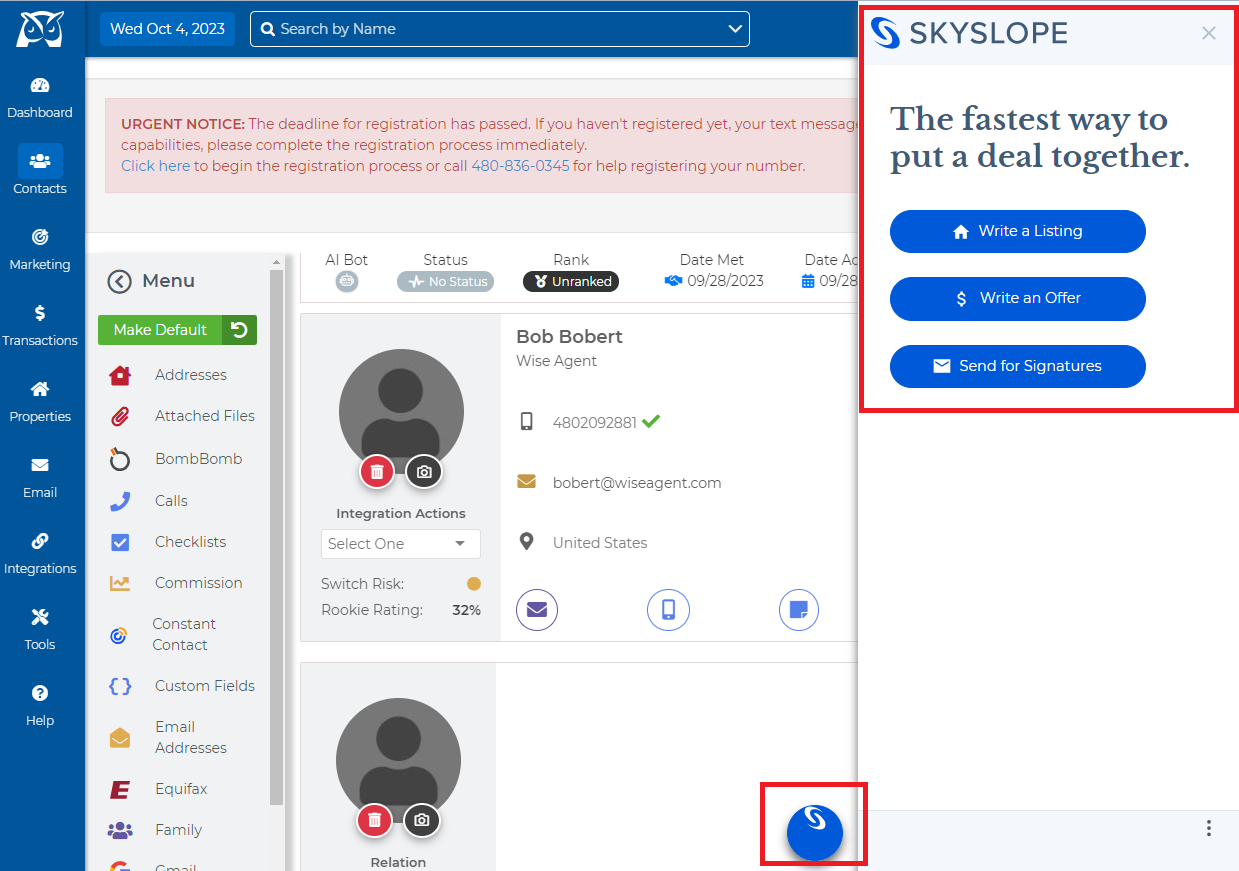
Task: Click the reset icon beside Make Default
Action: coord(239,330)
